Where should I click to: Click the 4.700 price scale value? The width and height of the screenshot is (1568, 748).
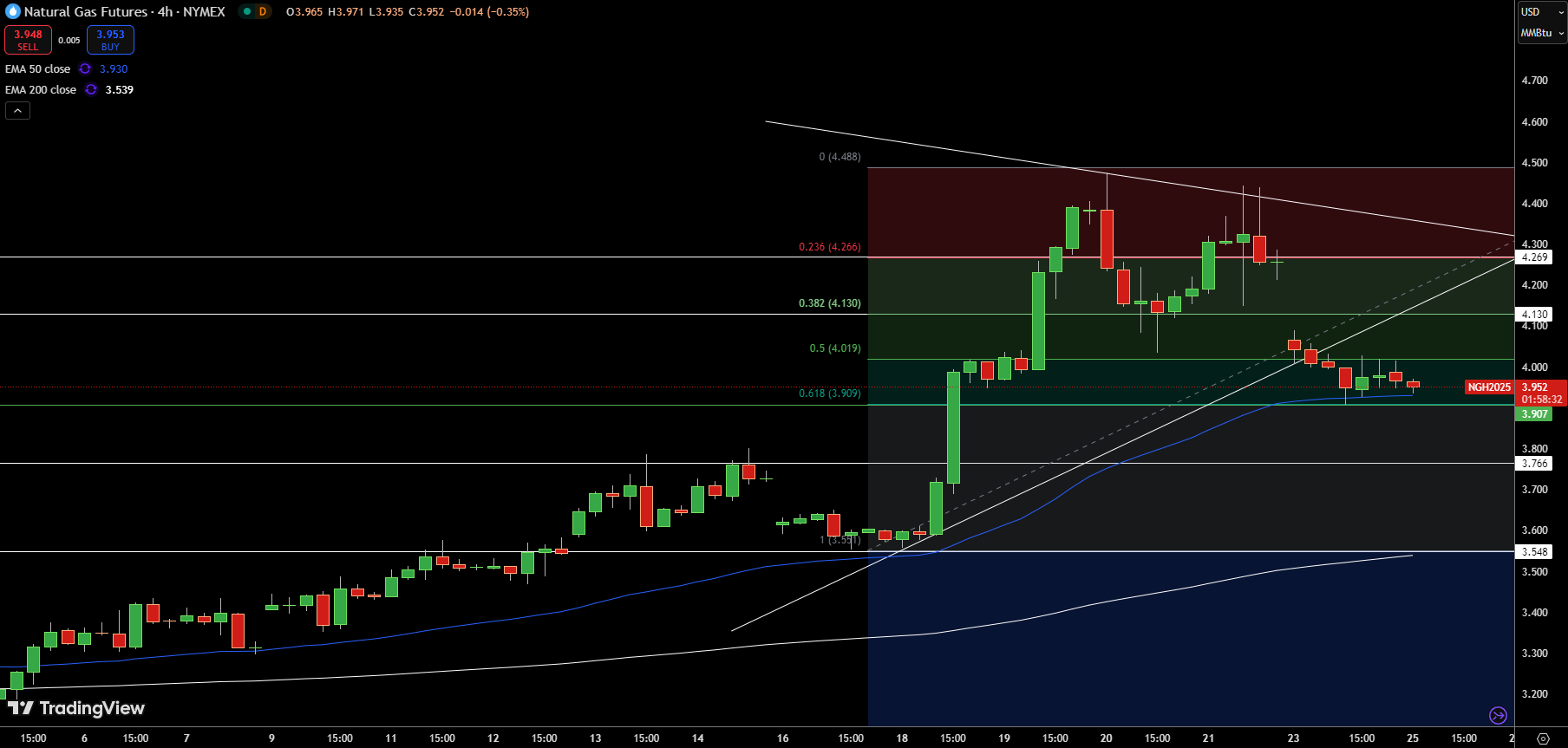coord(1535,81)
